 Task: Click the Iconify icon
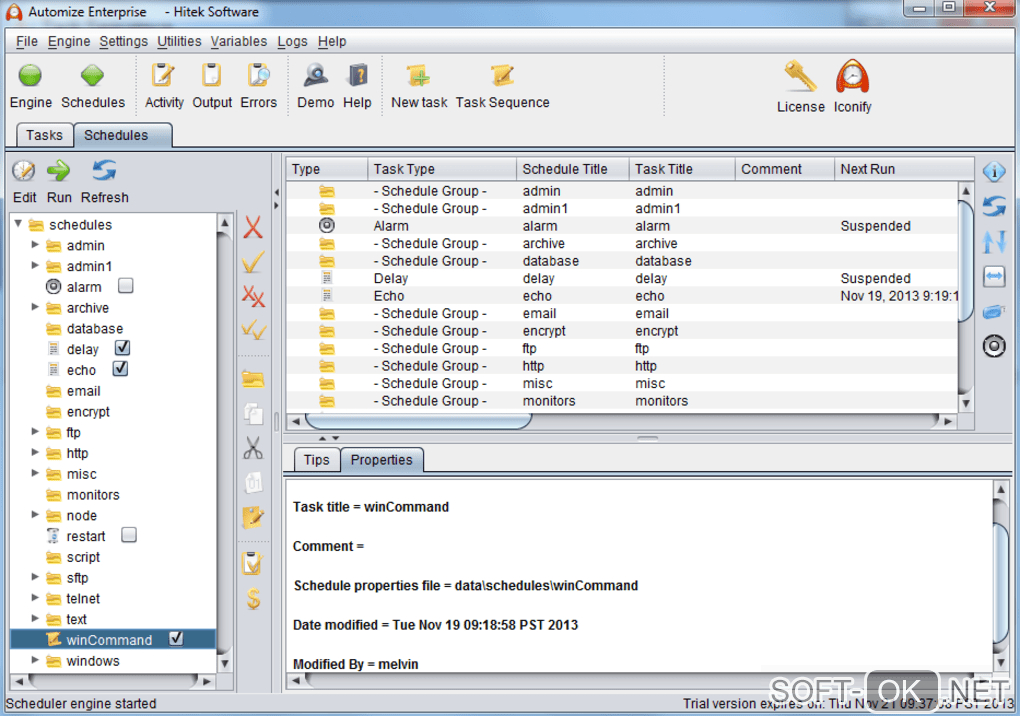pos(852,77)
